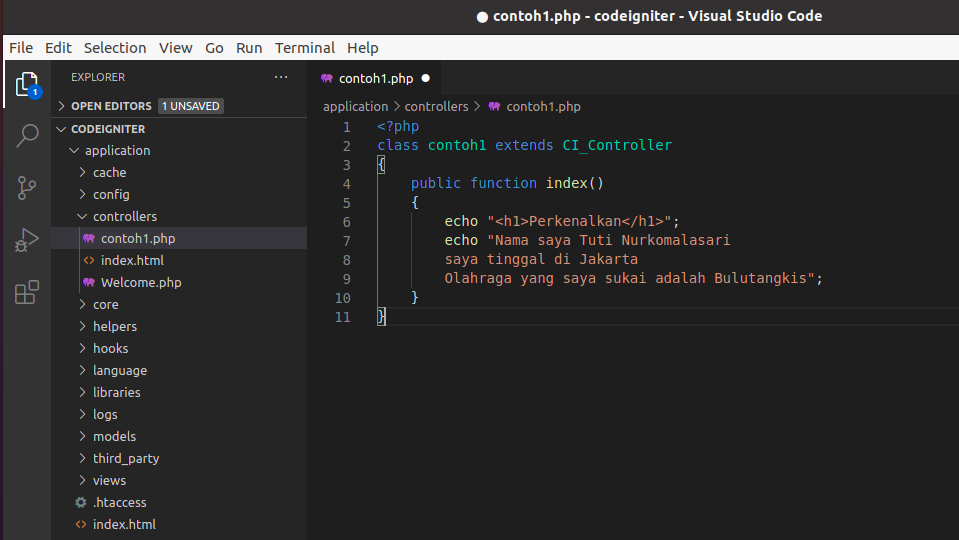Click line number 11 in gutter
The image size is (959, 540).
pos(342,317)
